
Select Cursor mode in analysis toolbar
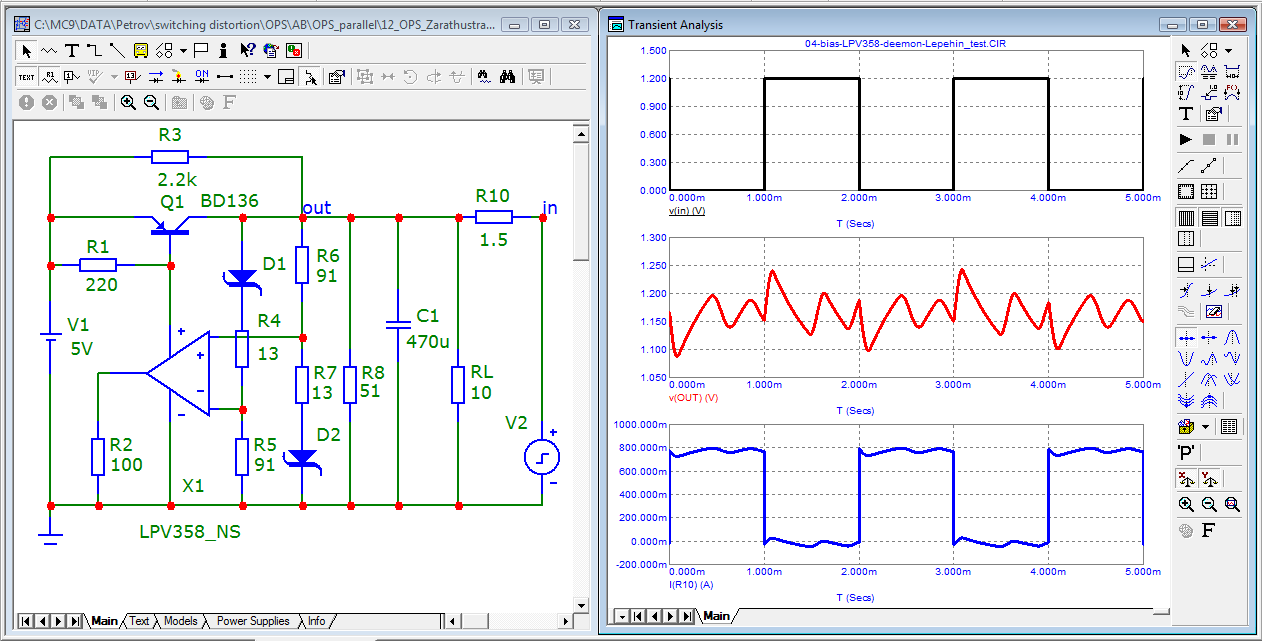pyautogui.click(x=1209, y=72)
